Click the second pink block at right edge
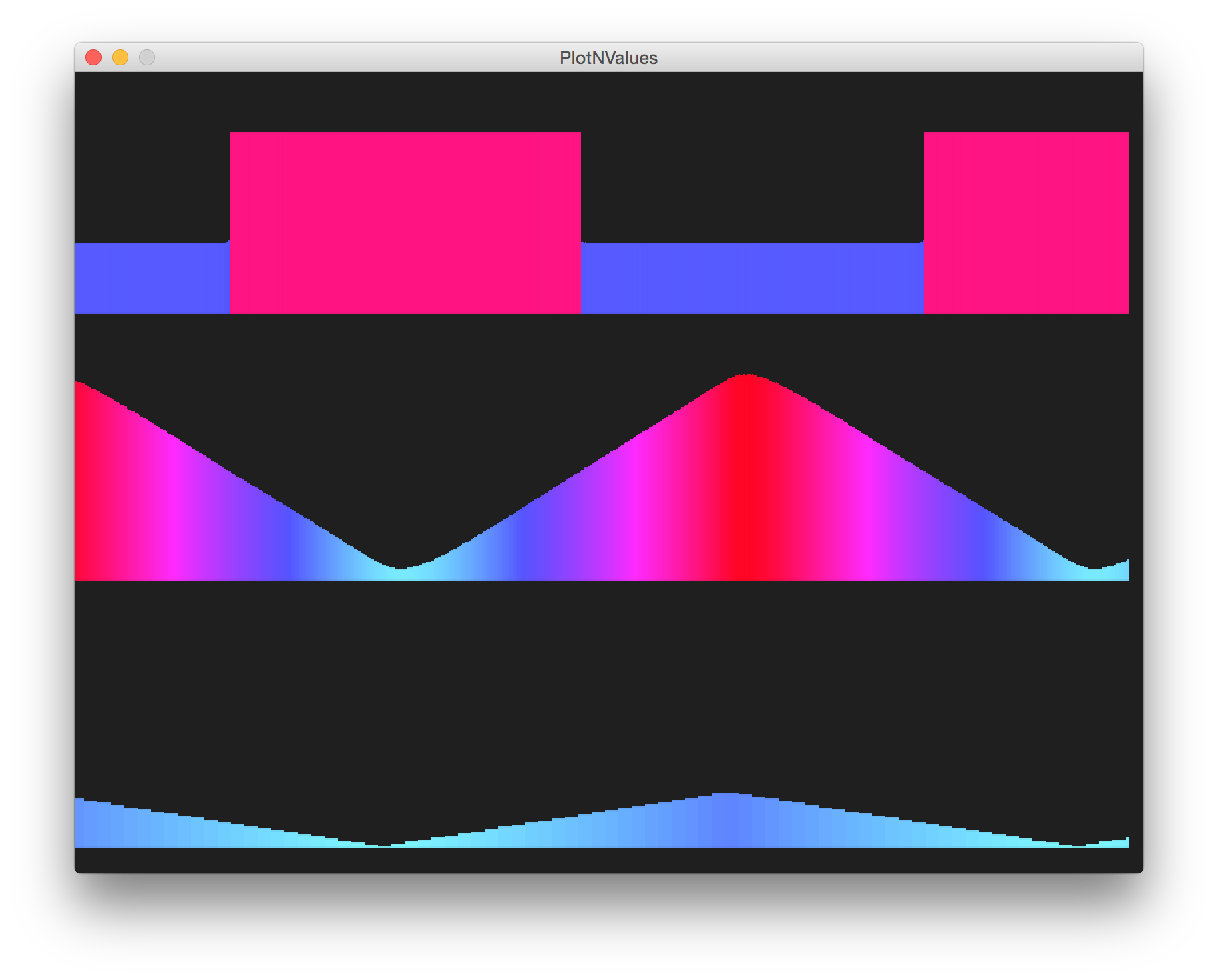Image resolution: width=1218 pixels, height=980 pixels. pos(1026,223)
